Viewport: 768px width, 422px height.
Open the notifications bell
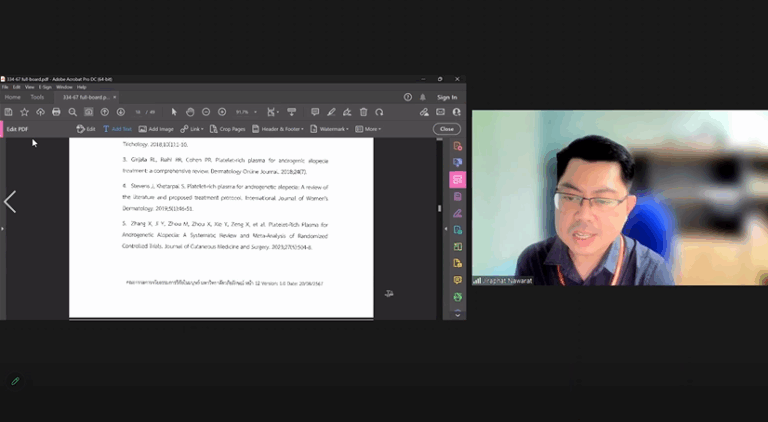pos(422,97)
